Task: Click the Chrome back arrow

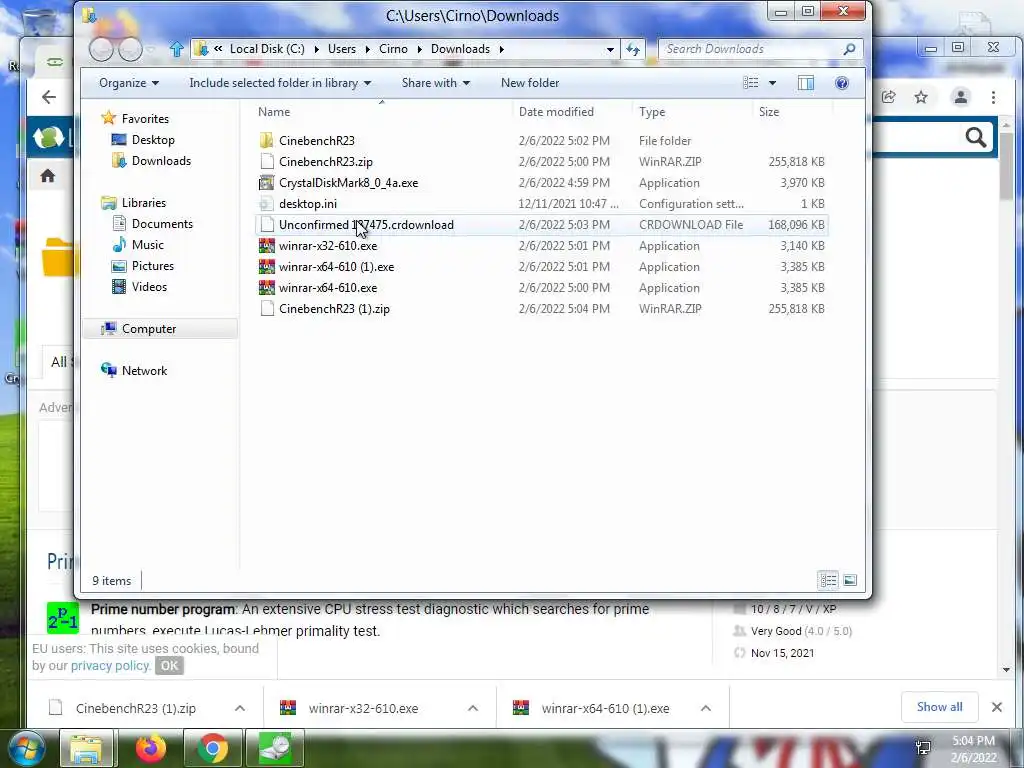Action: point(49,97)
